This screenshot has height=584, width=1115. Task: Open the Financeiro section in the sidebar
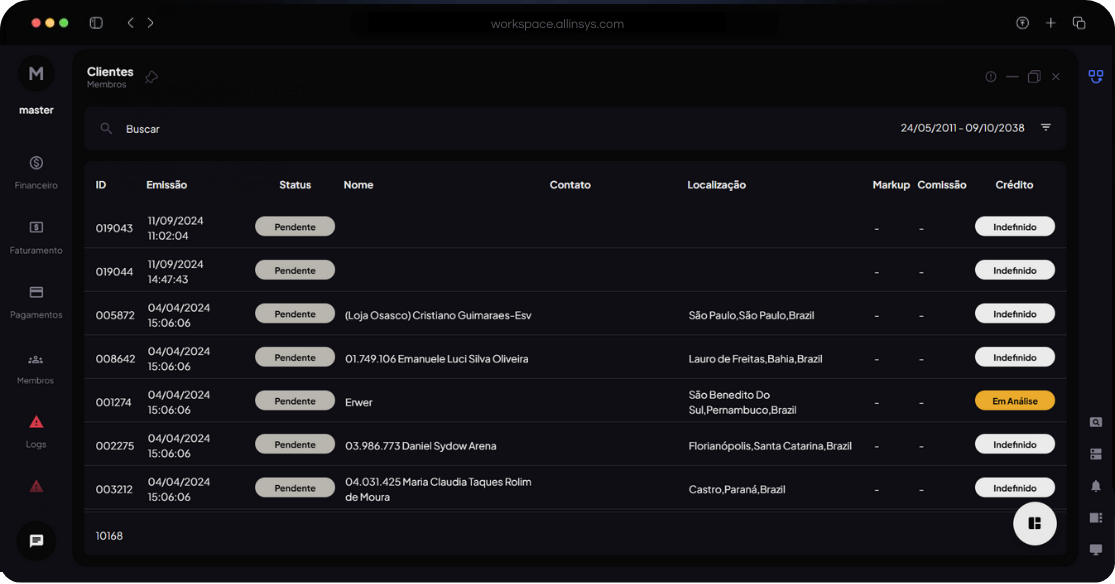(x=35, y=171)
